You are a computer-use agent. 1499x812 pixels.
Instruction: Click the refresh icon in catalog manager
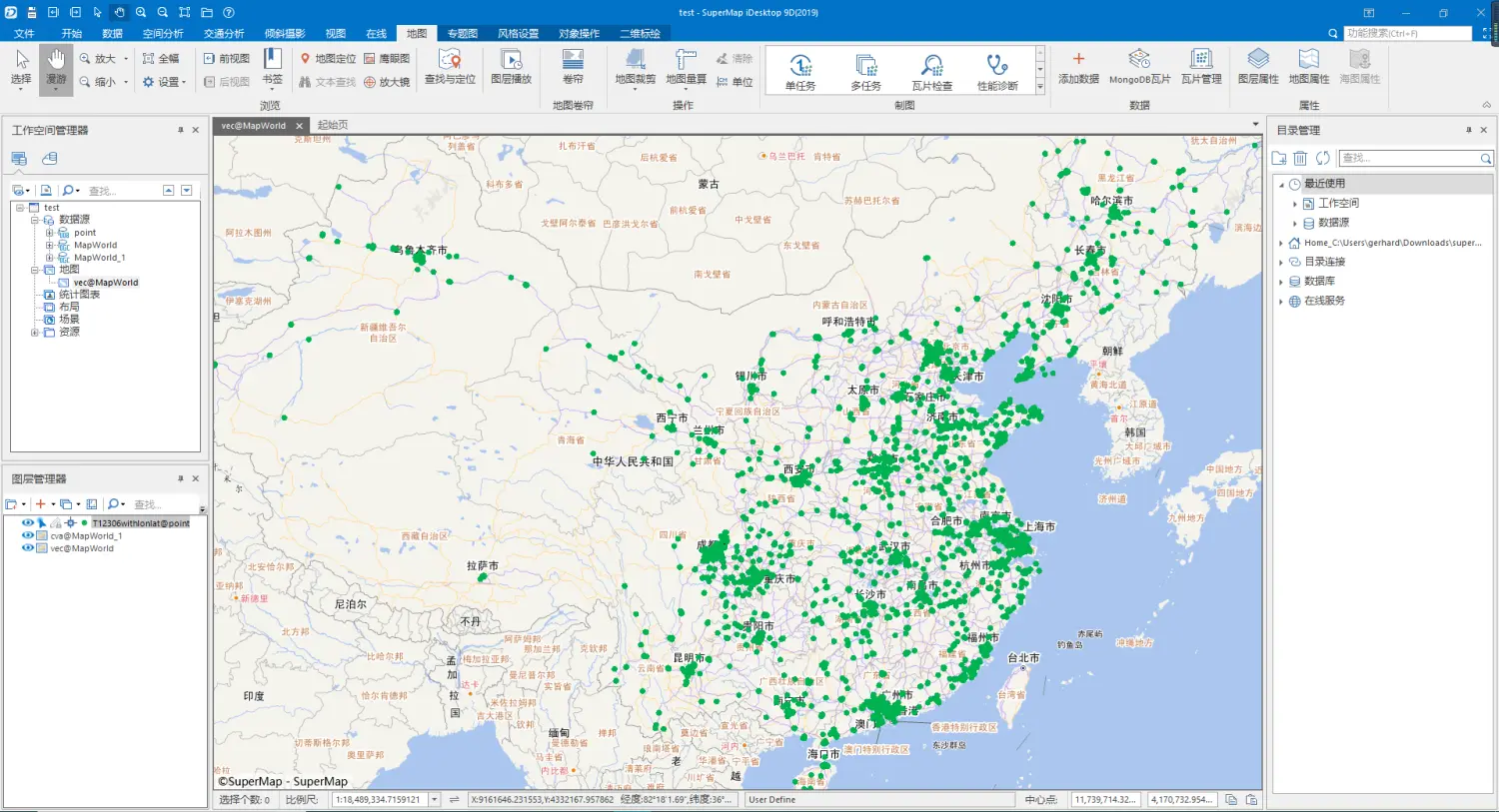(x=1322, y=158)
